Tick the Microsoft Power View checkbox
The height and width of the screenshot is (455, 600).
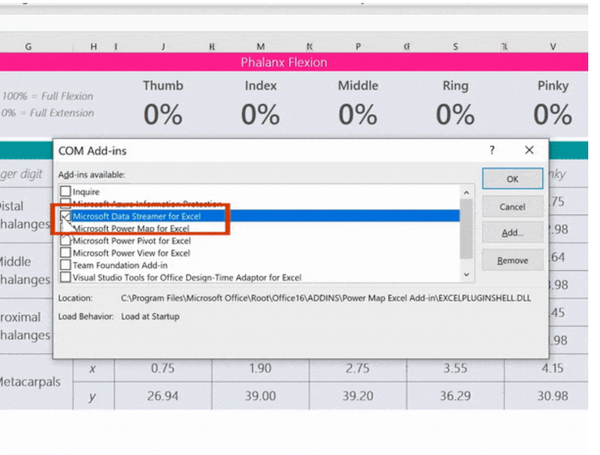66,253
